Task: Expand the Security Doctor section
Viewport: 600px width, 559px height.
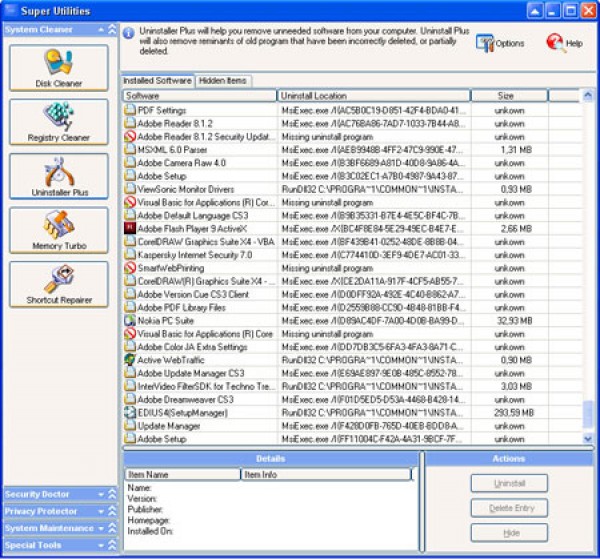Action: [x=112, y=494]
